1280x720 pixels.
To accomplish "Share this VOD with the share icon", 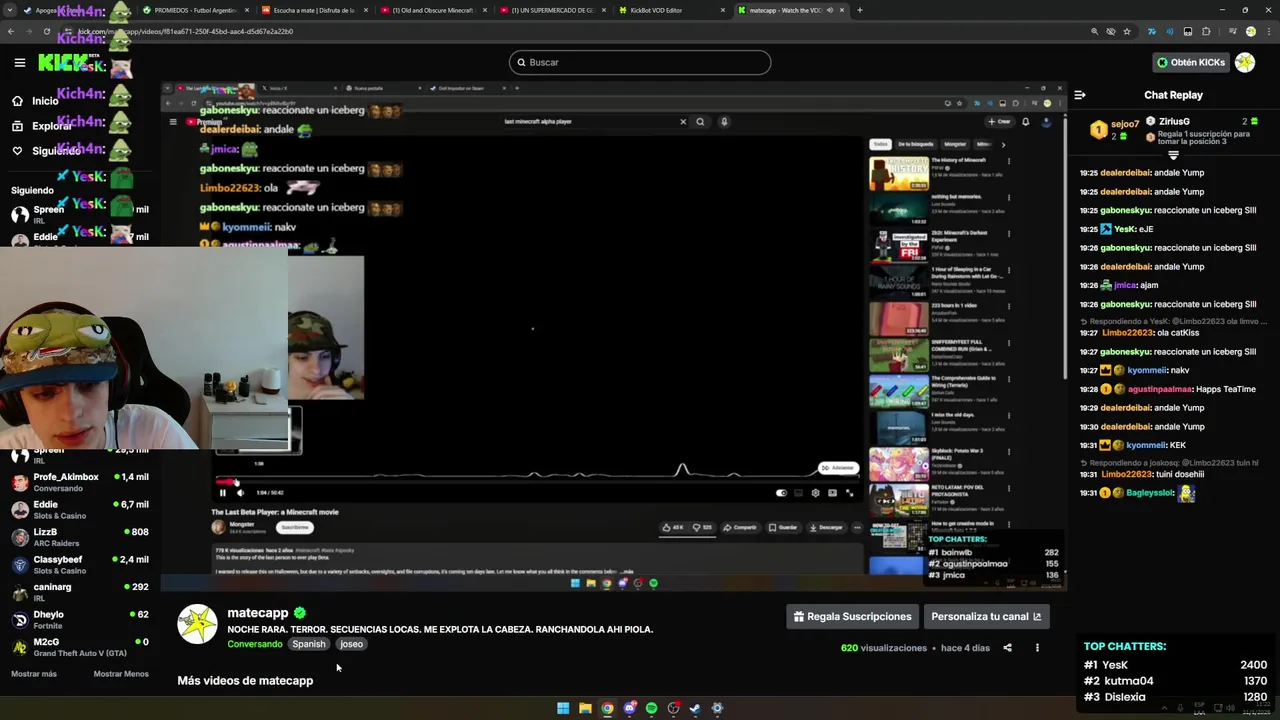I will tap(1007, 648).
